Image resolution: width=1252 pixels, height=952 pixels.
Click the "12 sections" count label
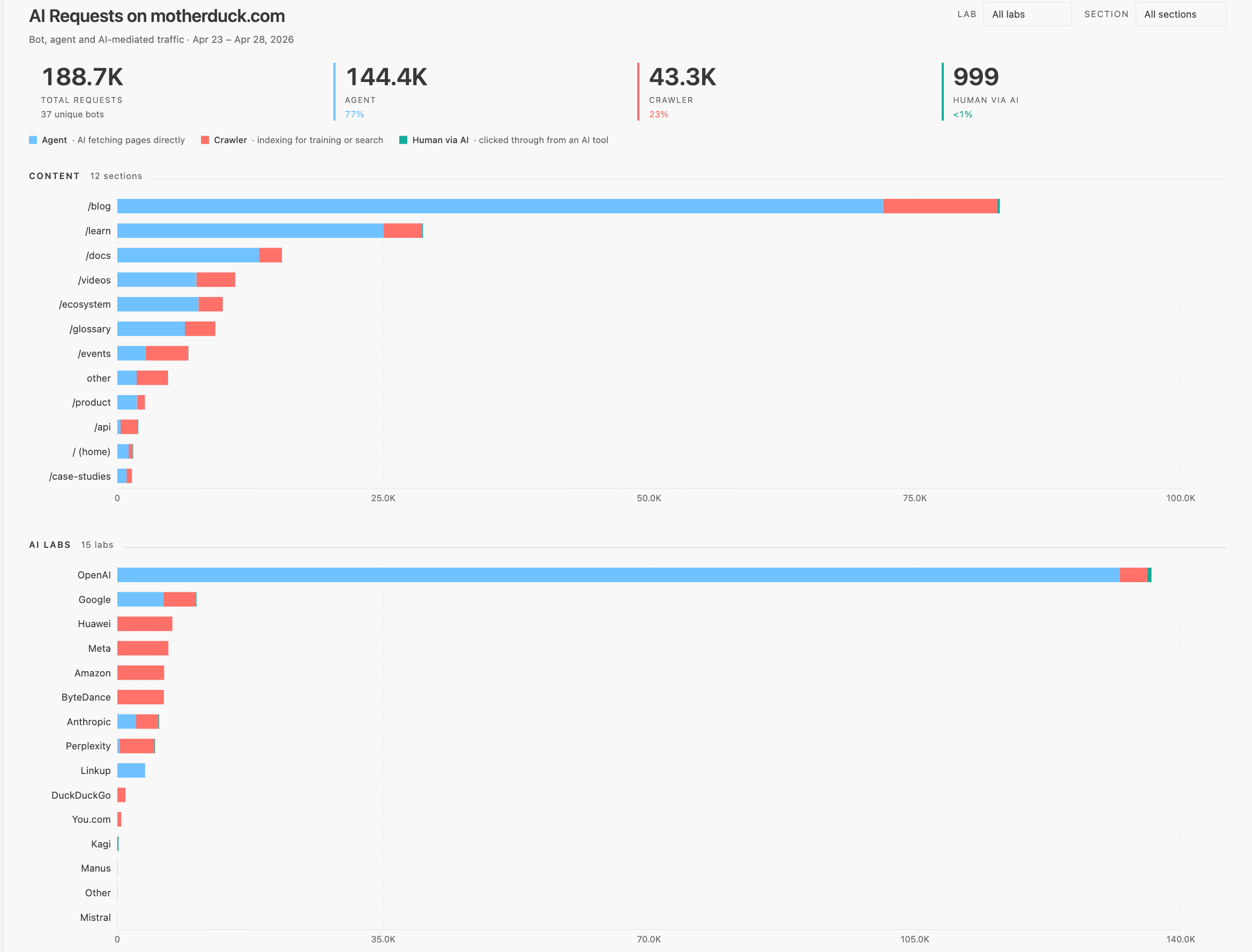(116, 176)
